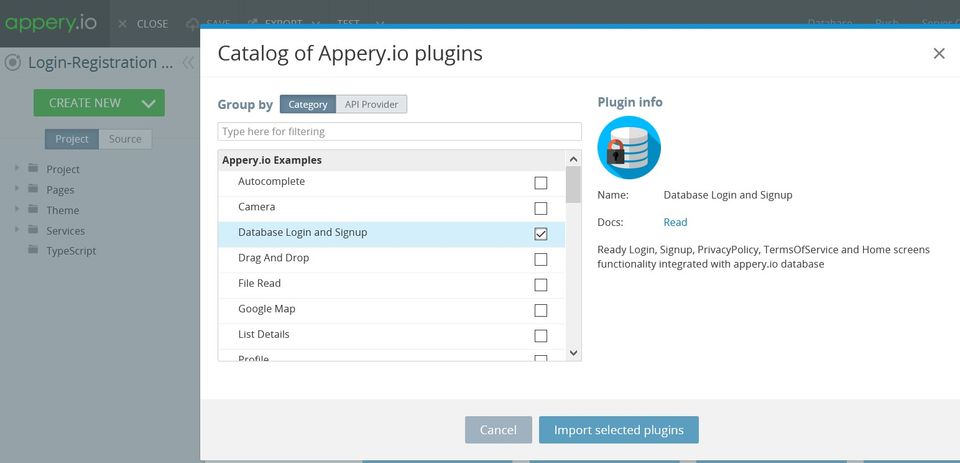This screenshot has height=463, width=960.
Task: Enable the Autocomplete plugin checkbox
Action: click(541, 183)
